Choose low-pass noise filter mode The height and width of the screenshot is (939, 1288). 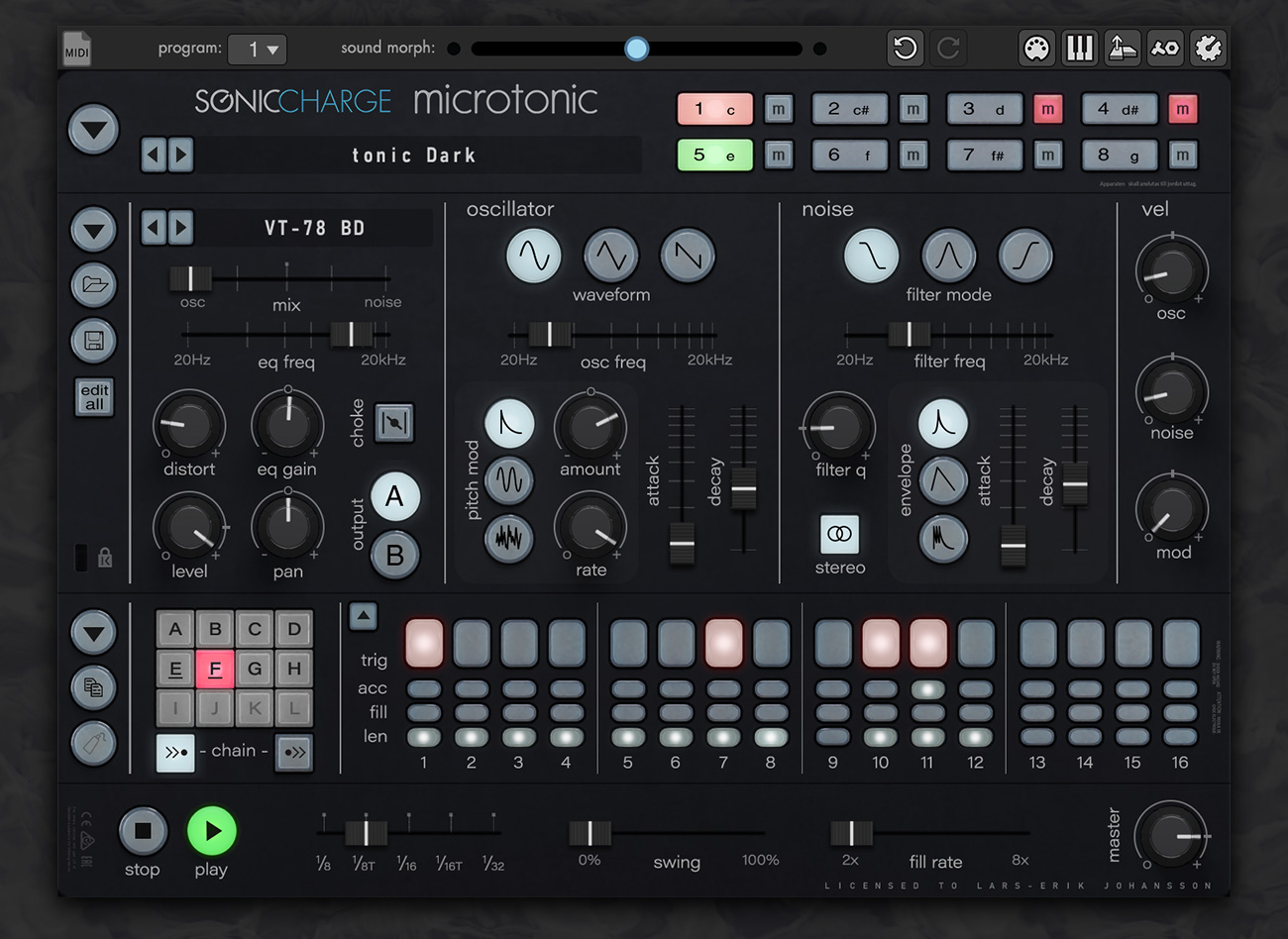(x=872, y=256)
